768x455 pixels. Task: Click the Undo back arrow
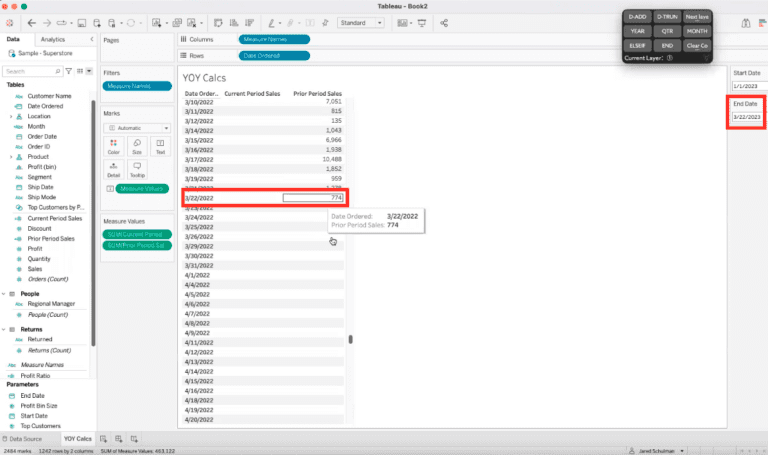32,23
